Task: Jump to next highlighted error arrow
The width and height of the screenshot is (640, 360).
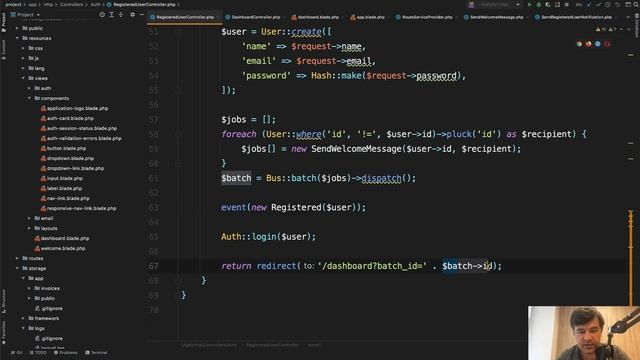Action: coord(628,29)
